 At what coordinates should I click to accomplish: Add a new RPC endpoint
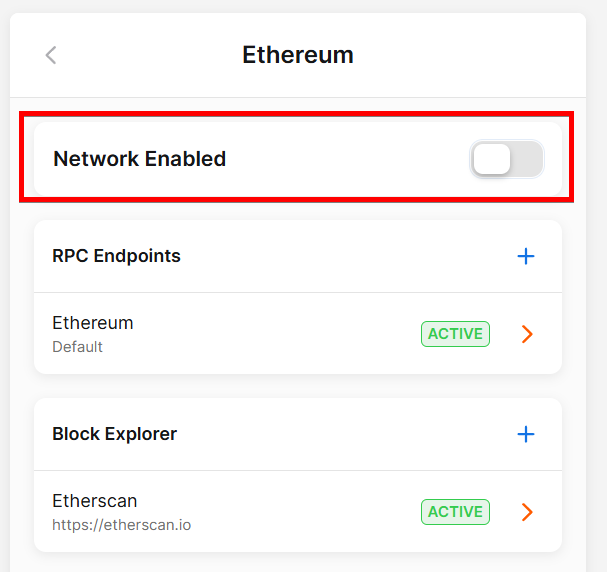[x=526, y=256]
